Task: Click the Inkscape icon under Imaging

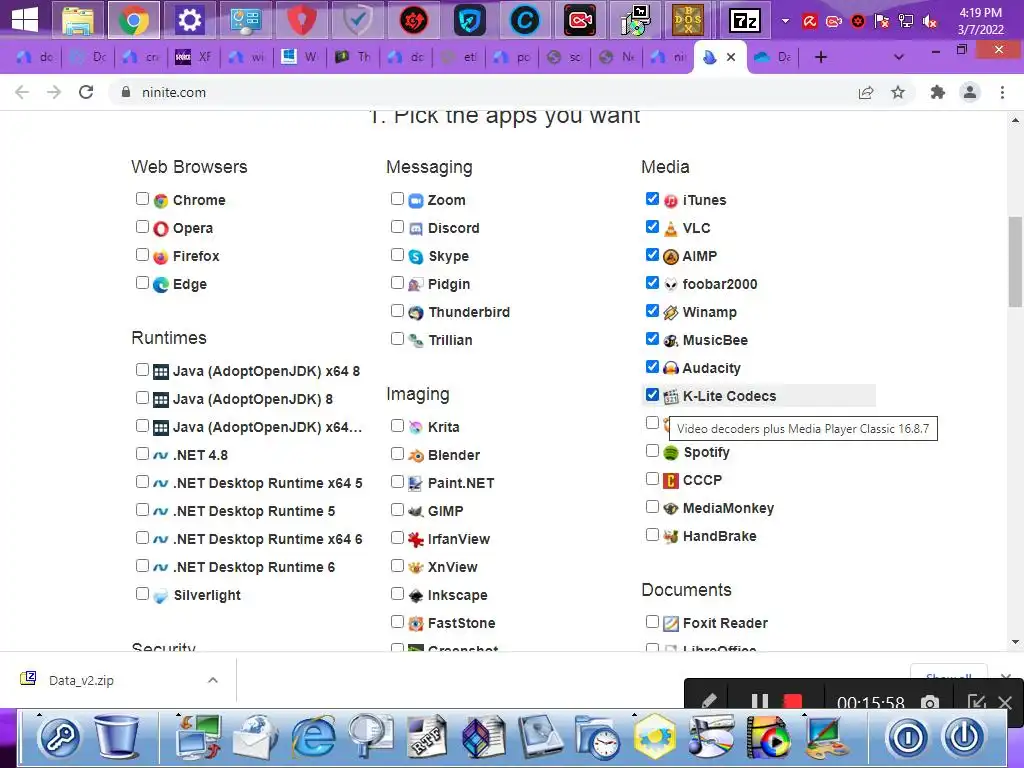Action: pos(416,596)
